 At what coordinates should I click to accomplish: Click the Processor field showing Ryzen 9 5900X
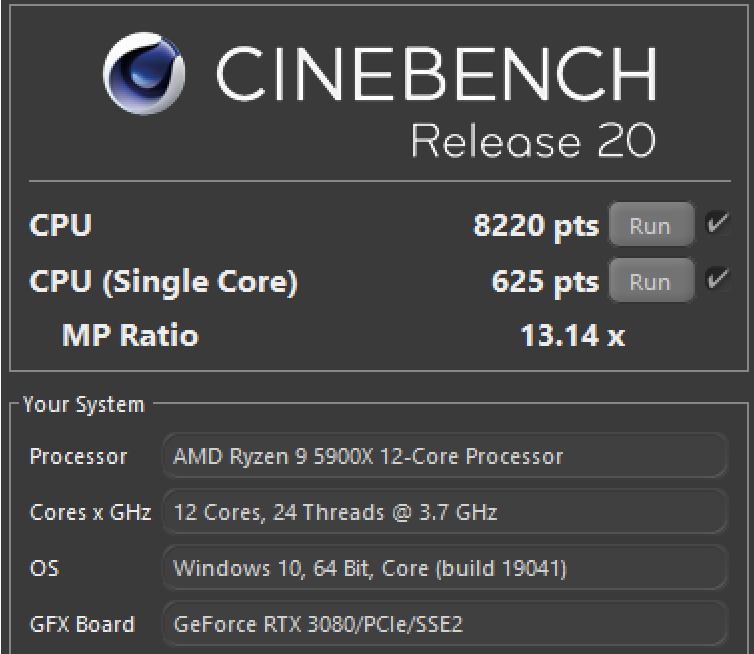[x=445, y=456]
